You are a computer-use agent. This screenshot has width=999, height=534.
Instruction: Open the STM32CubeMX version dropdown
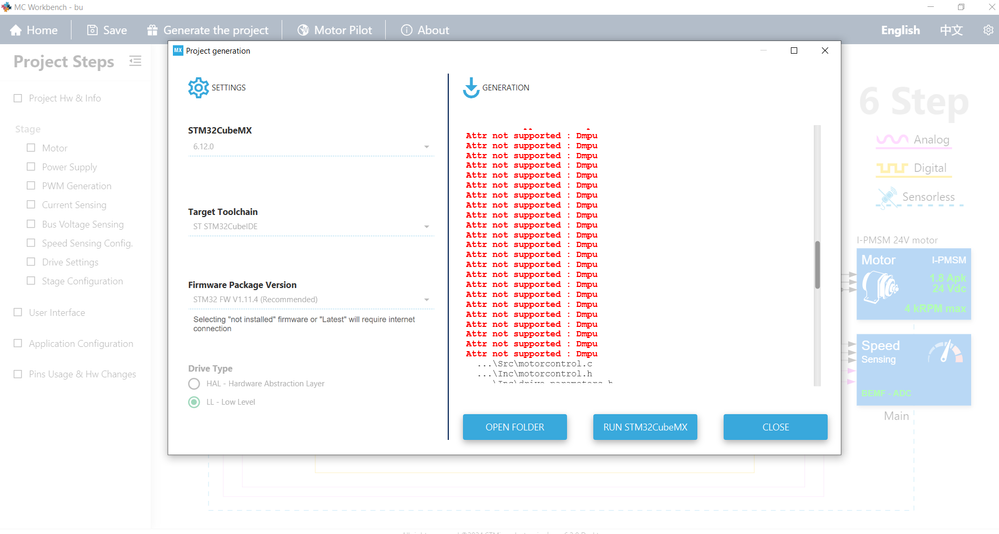(x=311, y=147)
